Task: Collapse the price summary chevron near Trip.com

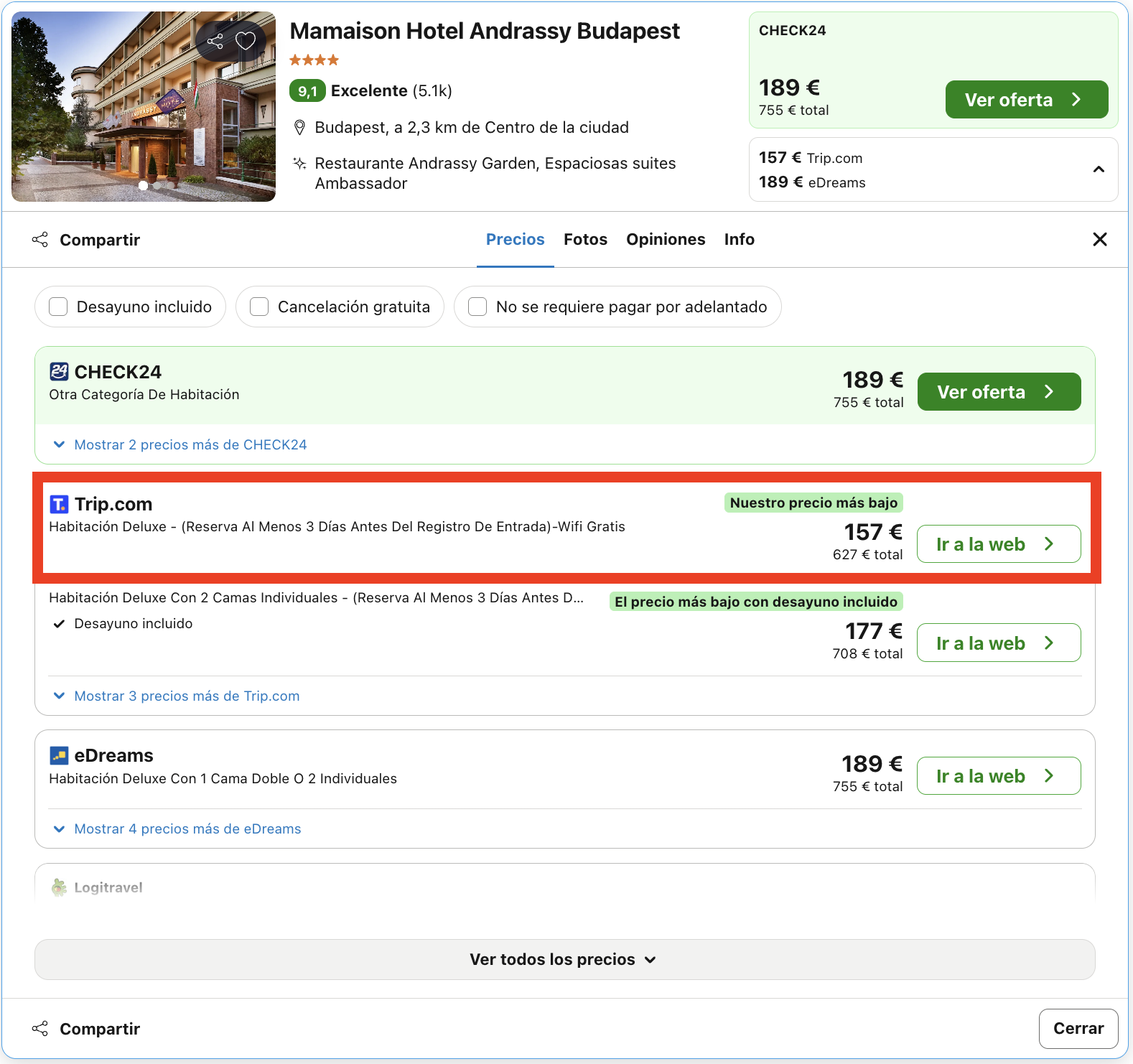Action: tap(1099, 169)
